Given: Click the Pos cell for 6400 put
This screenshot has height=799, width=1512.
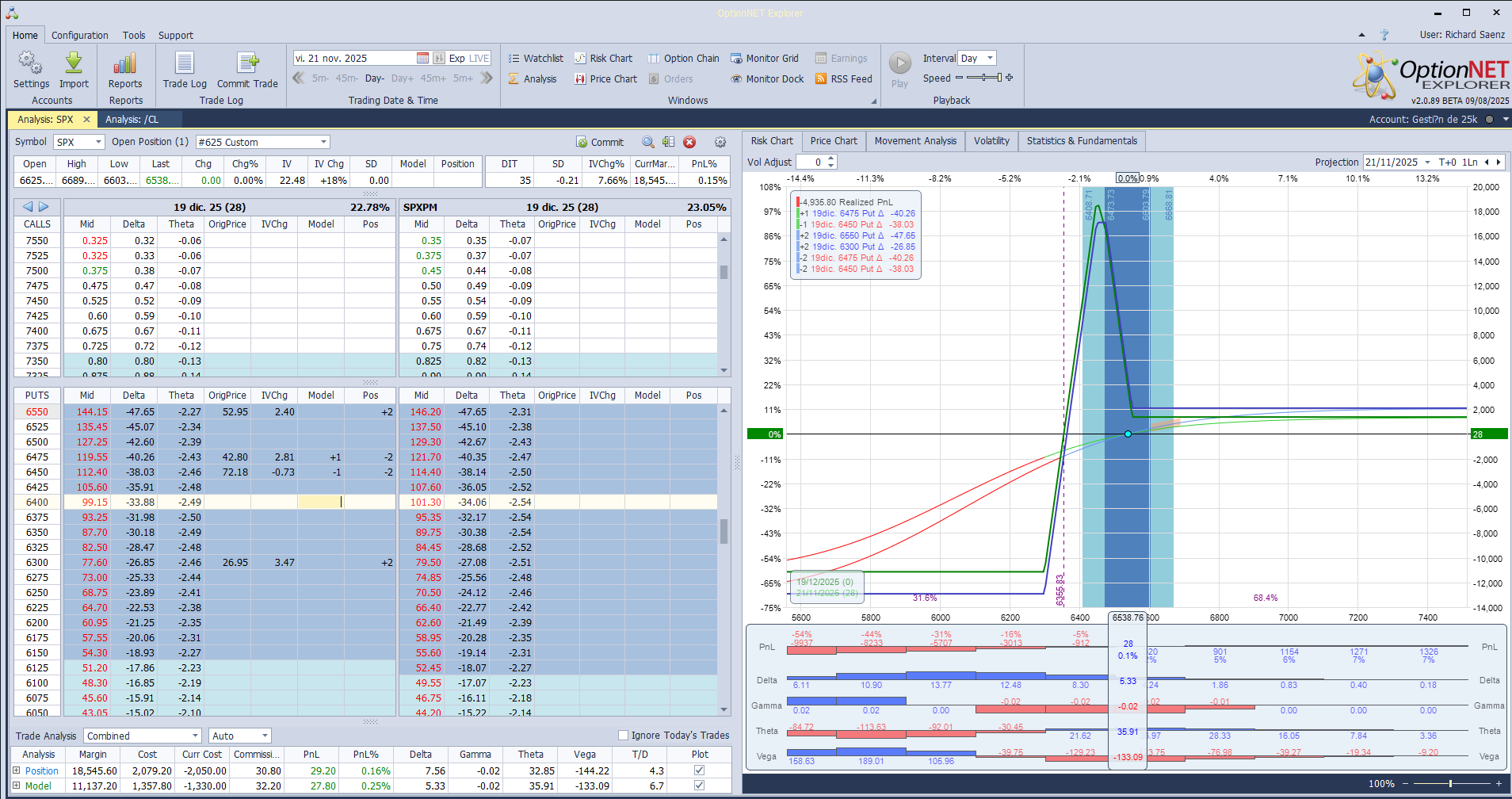Looking at the screenshot, I should pyautogui.click(x=370, y=503).
